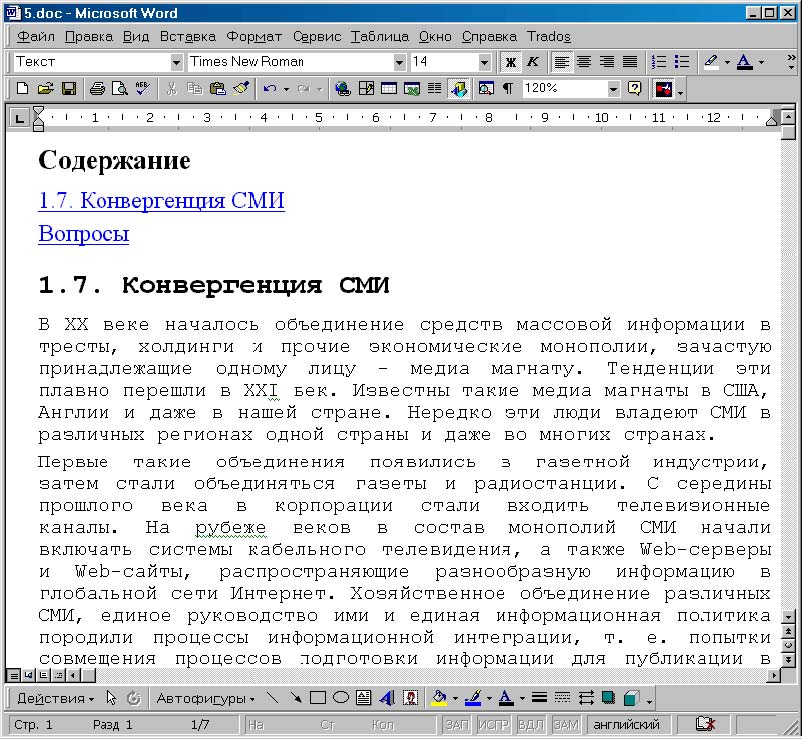Center the paragraph text

tap(584, 62)
